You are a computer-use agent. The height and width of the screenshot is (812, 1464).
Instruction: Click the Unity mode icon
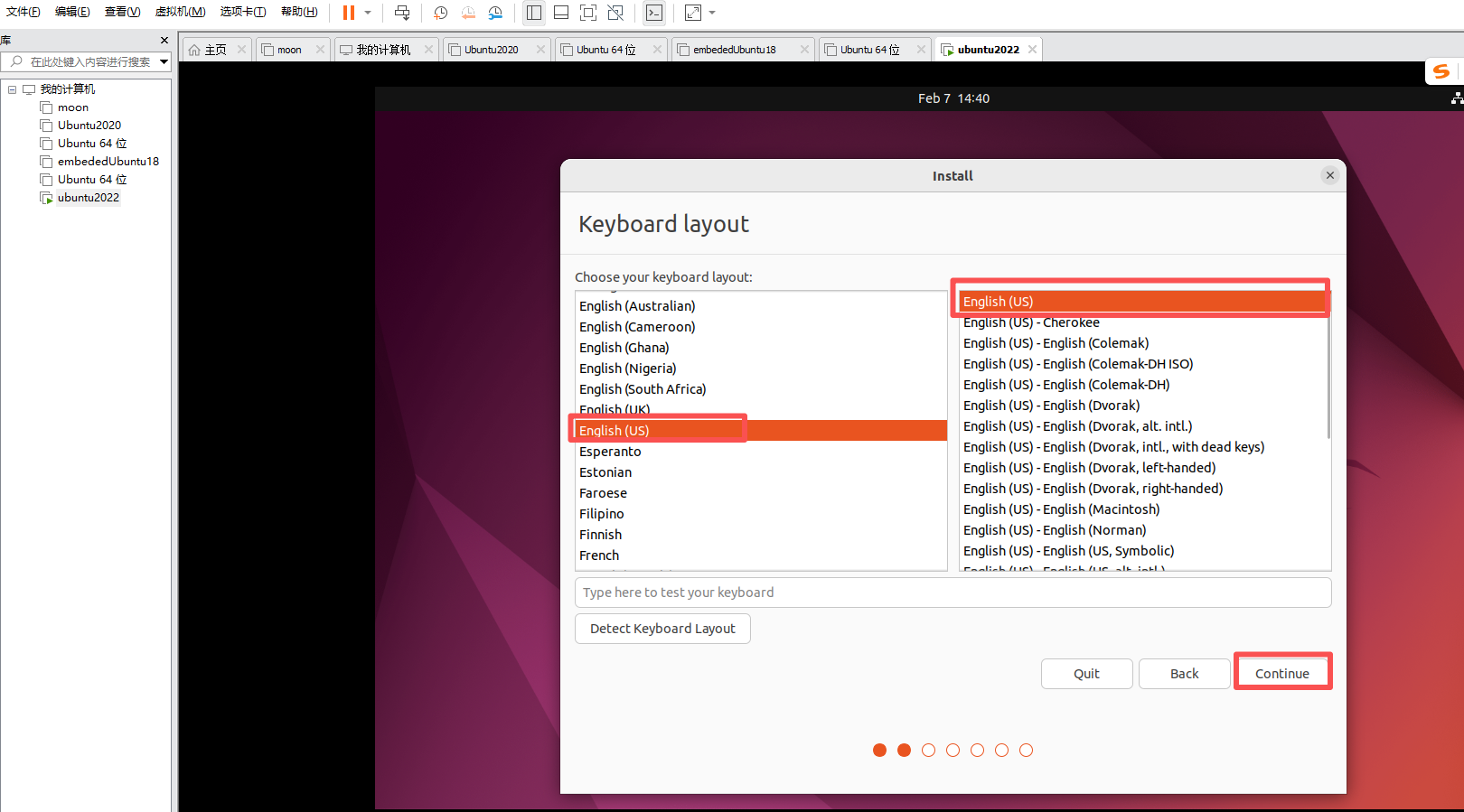[615, 13]
